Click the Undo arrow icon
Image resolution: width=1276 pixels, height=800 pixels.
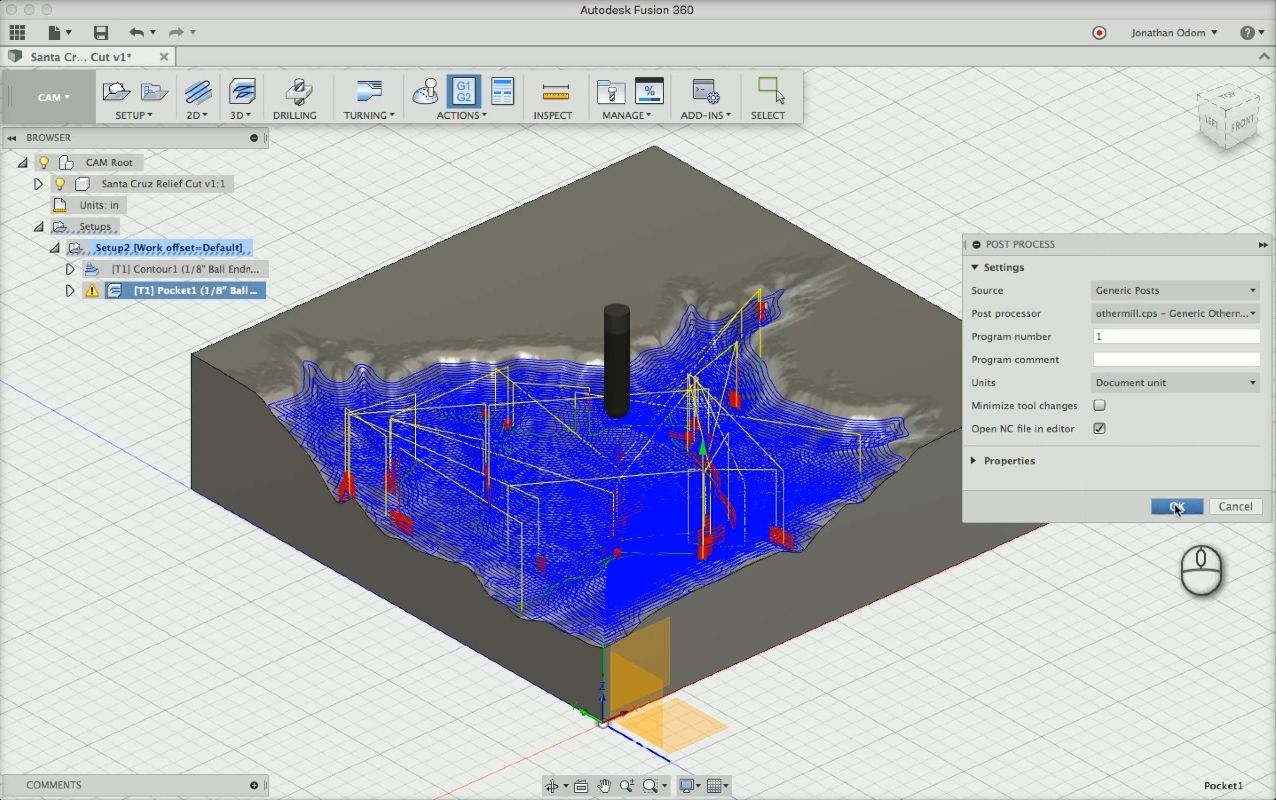click(136, 33)
